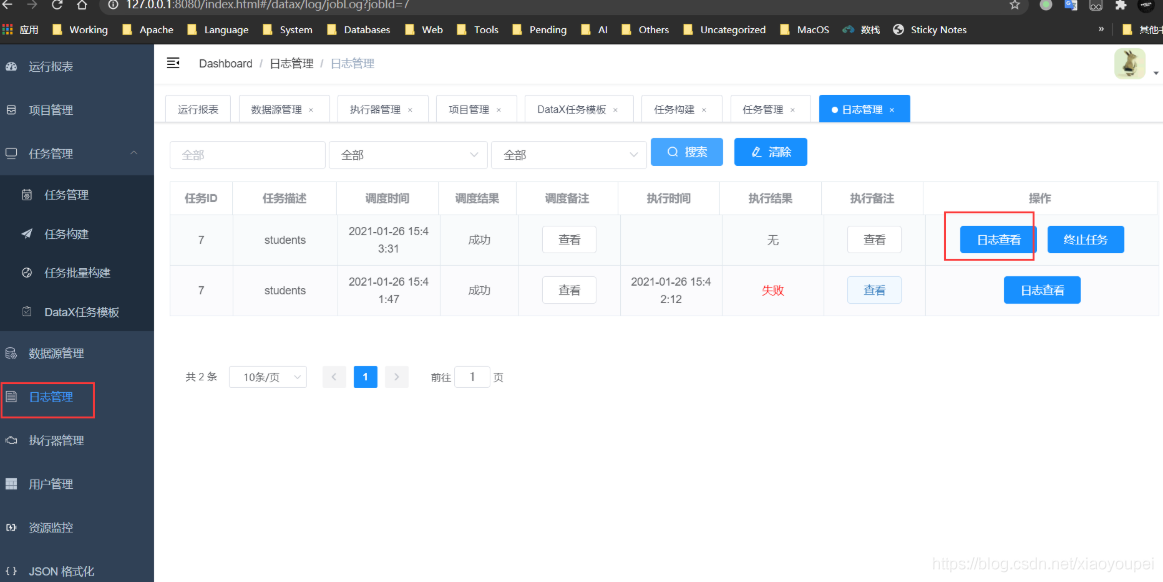
Task: Click 终止任务 to stop the task
Action: (x=1086, y=239)
